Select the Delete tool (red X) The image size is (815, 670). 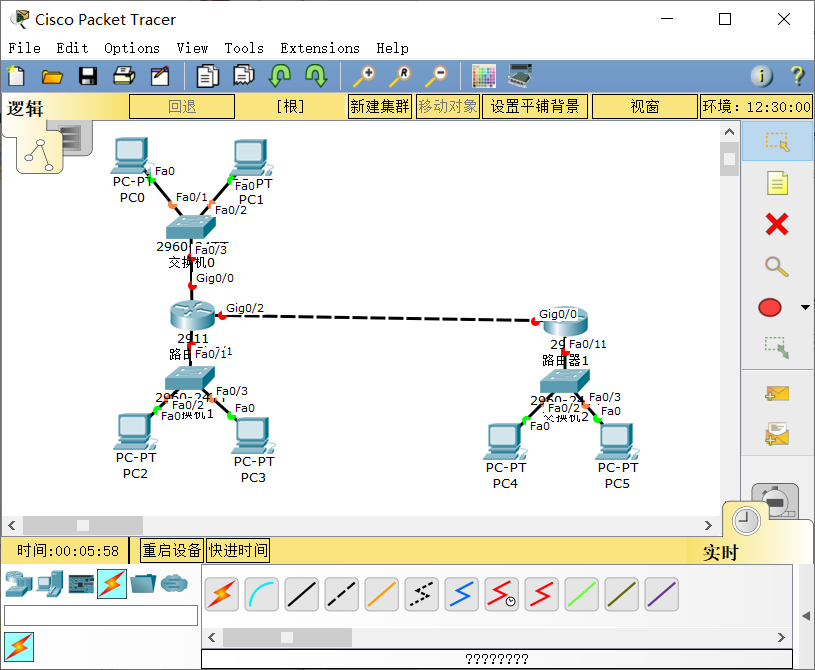tap(778, 225)
